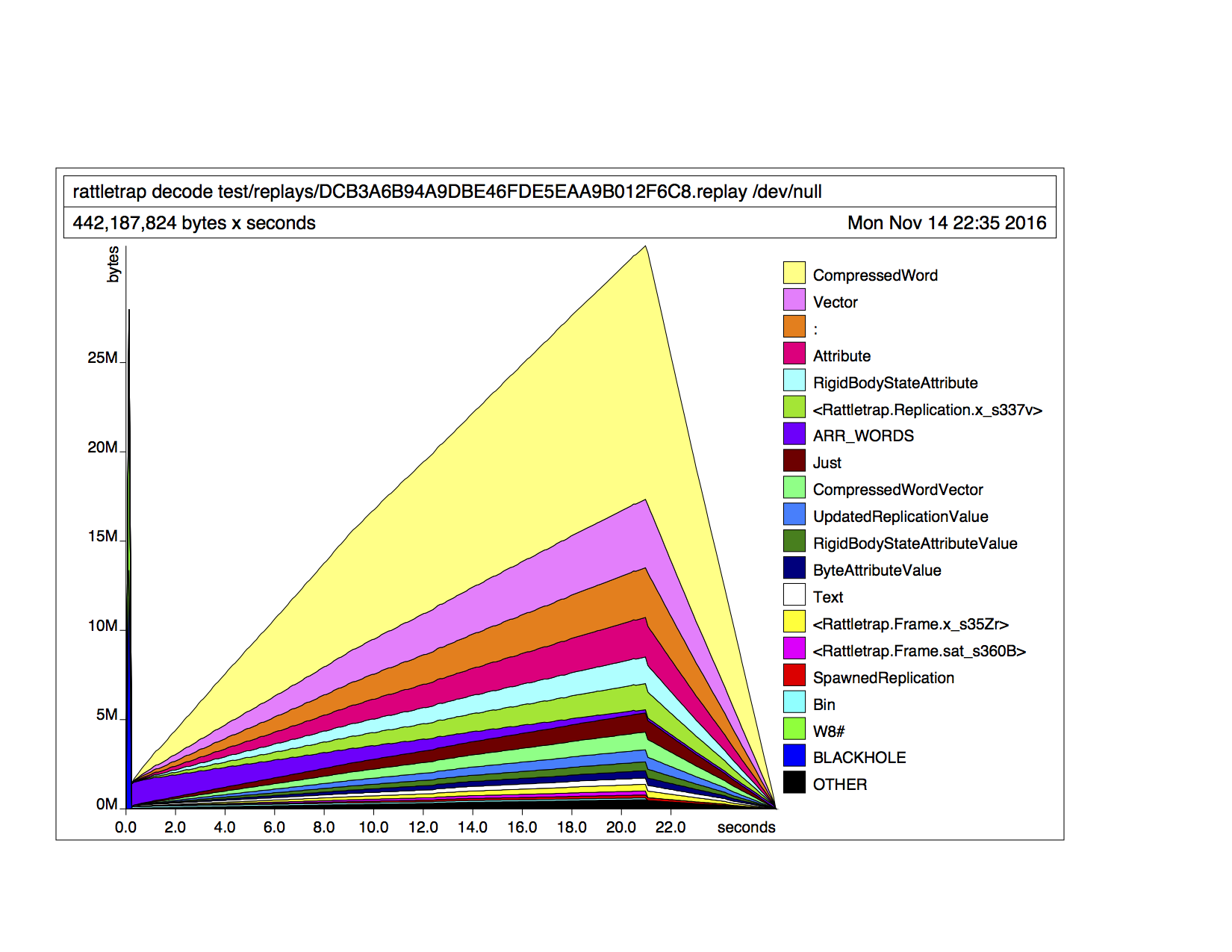The image size is (1232, 952).
Task: Click the 25M y-axis tick label
Action: click(102, 358)
